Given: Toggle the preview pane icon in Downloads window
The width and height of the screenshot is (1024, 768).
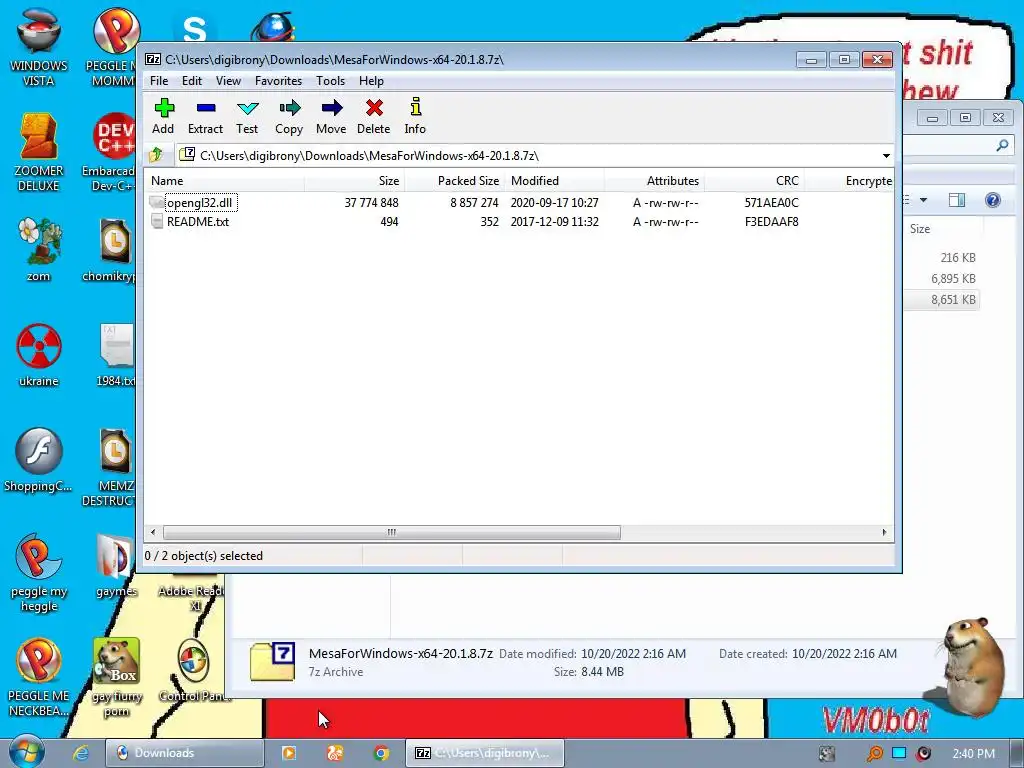Looking at the screenshot, I should 957,200.
